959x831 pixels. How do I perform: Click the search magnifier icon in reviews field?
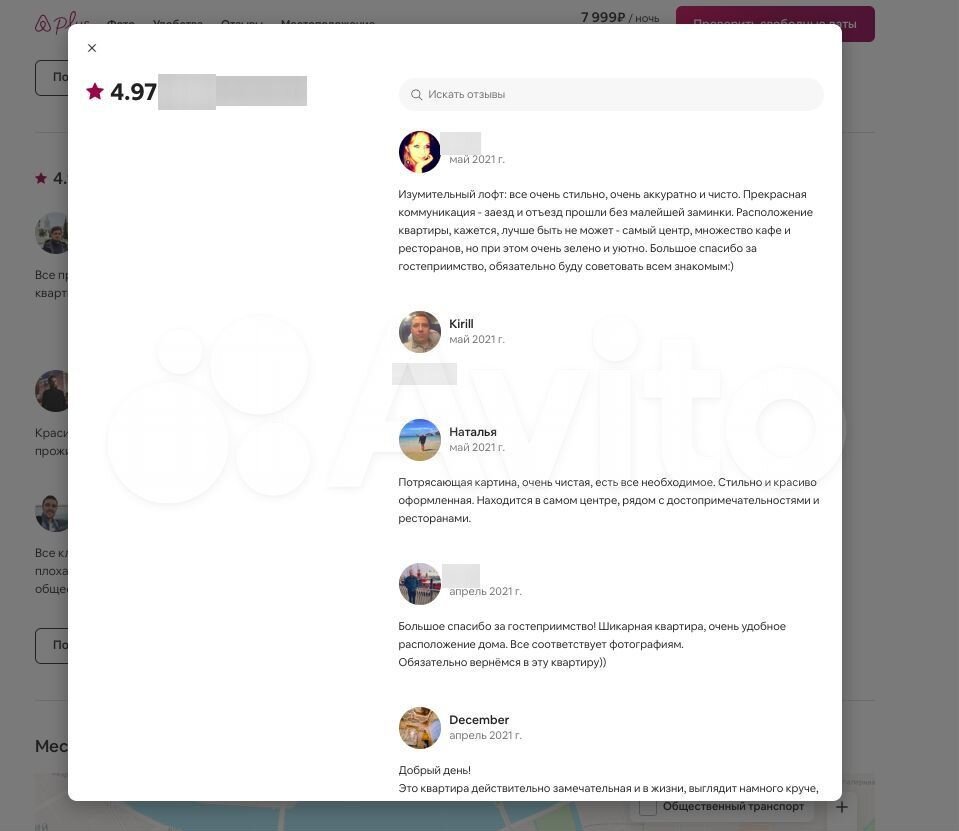(417, 95)
